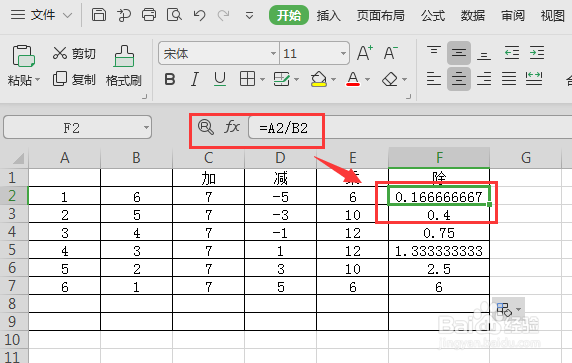This screenshot has height=363, width=572.
Task: Apply cell borders icon
Action: point(247,79)
